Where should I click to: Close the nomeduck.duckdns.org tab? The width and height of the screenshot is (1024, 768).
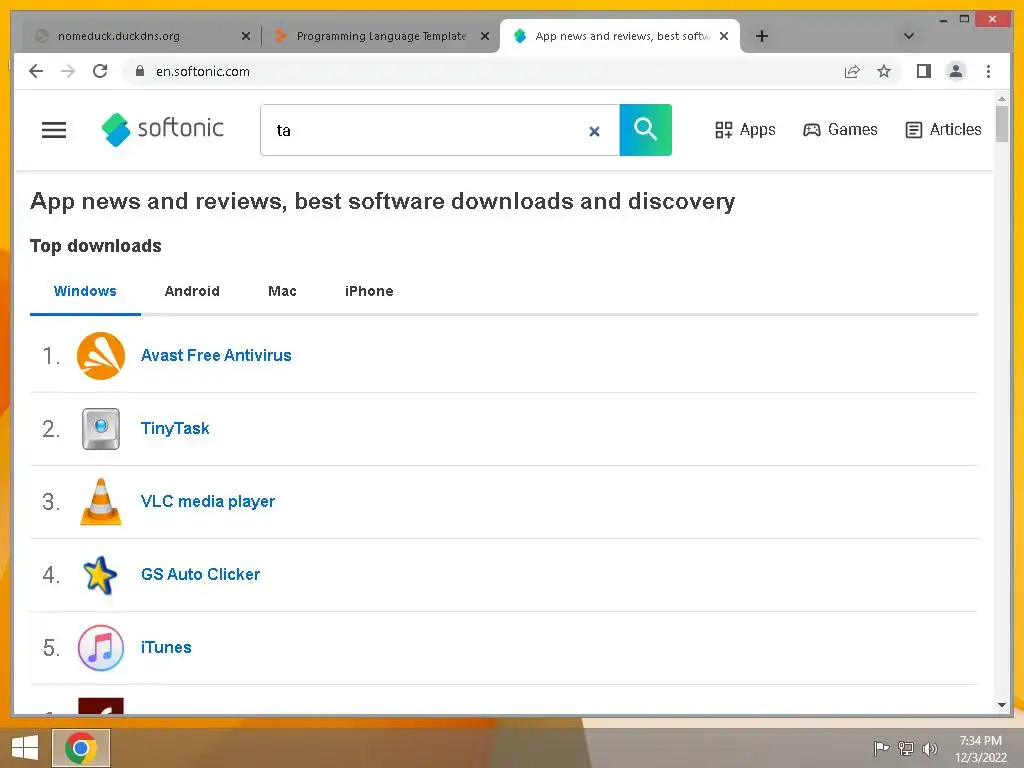[246, 37]
